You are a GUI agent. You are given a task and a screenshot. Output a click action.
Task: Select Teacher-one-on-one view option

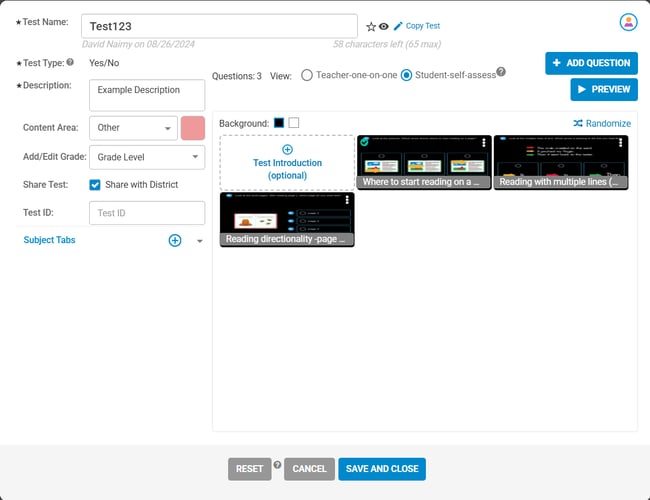[307, 75]
